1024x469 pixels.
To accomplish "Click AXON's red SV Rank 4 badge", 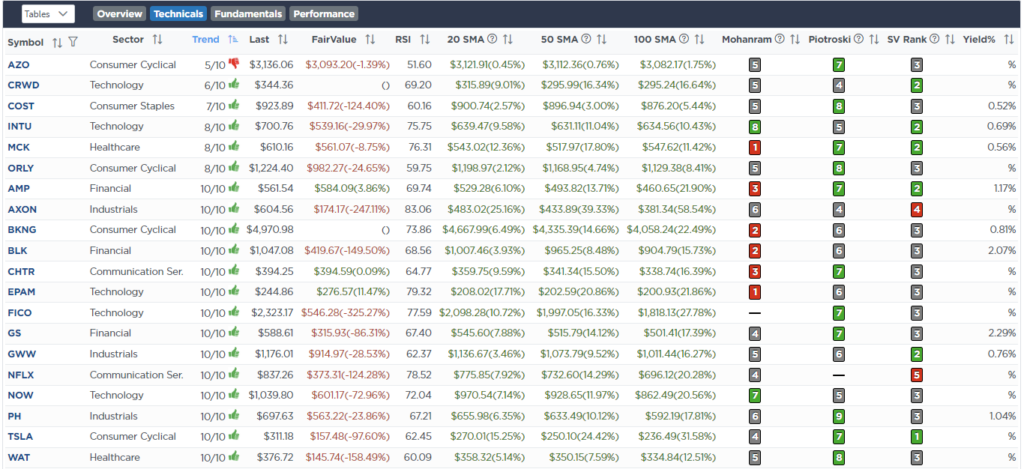I will (x=917, y=209).
